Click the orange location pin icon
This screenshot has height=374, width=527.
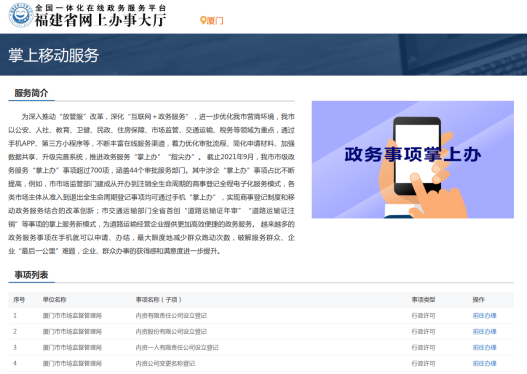coord(203,20)
